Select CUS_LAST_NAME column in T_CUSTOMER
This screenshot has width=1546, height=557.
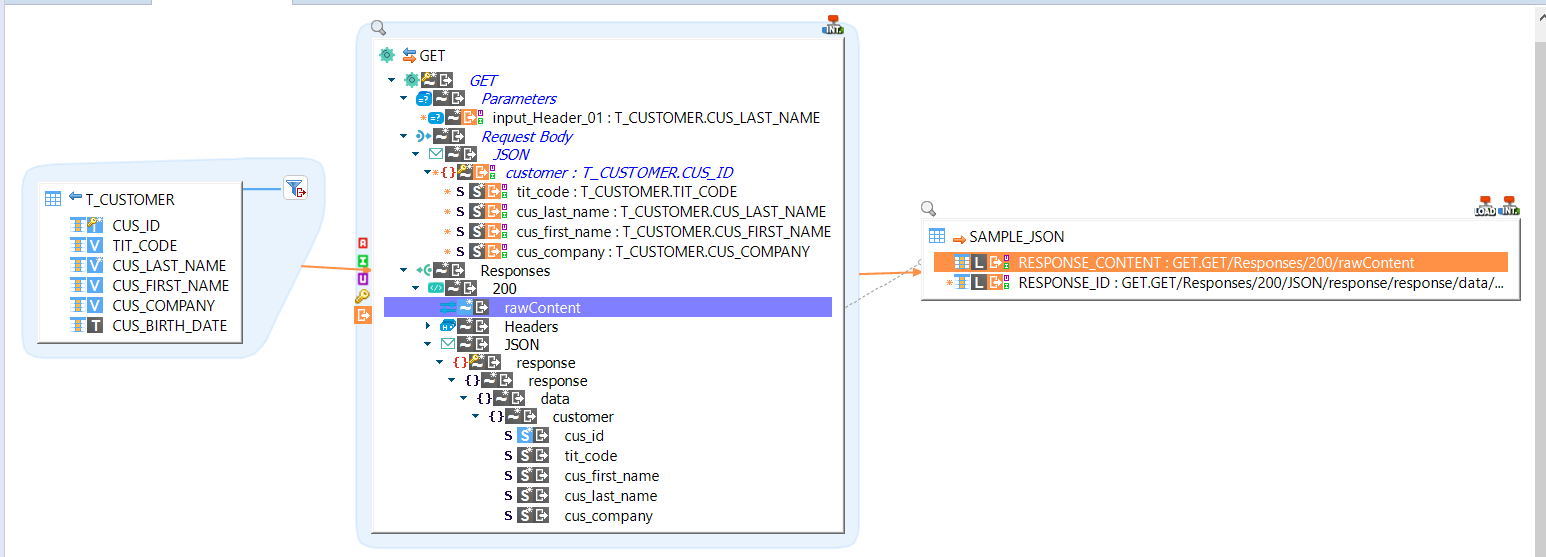(169, 265)
